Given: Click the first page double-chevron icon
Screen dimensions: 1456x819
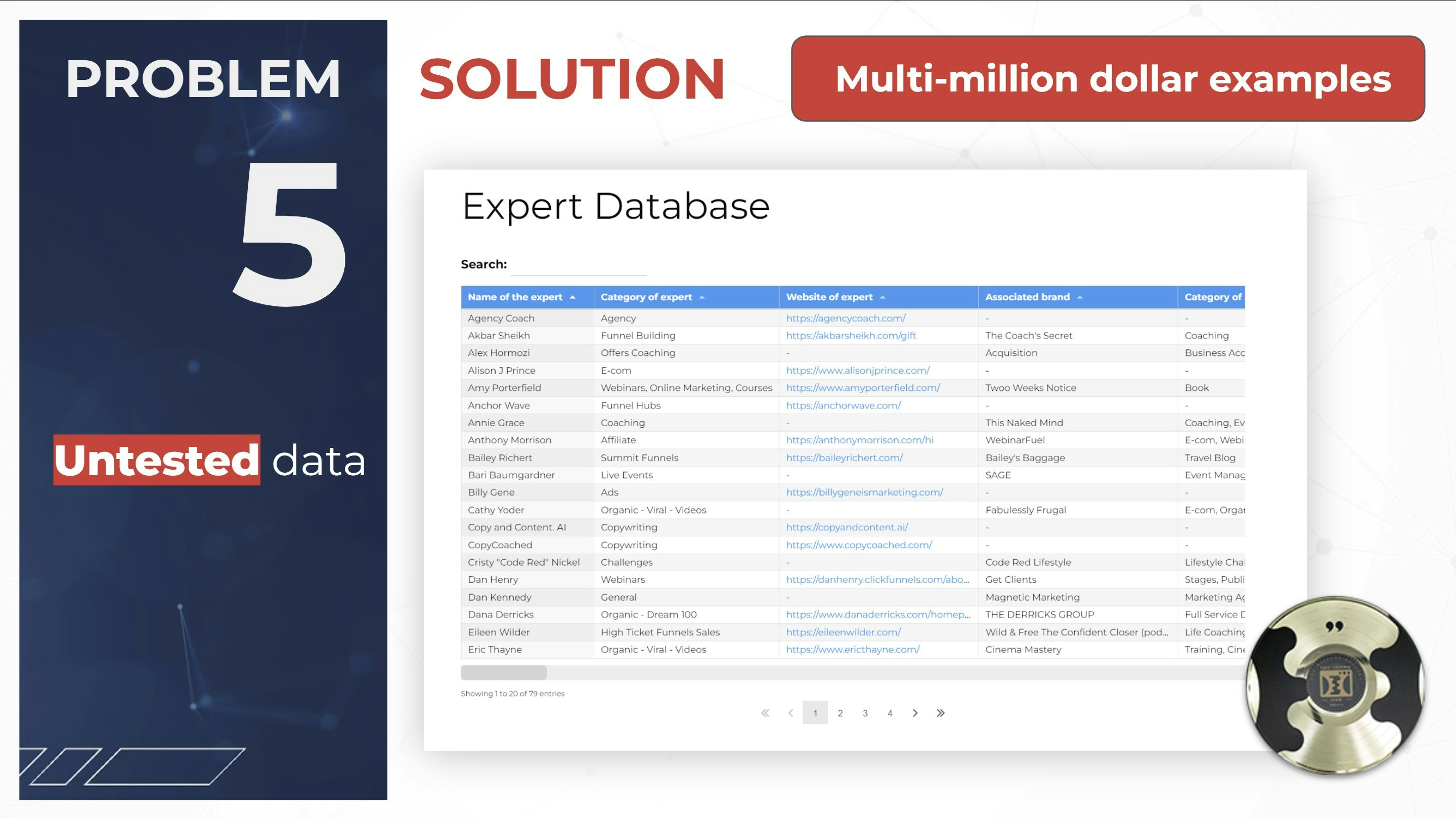Looking at the screenshot, I should coord(765,713).
